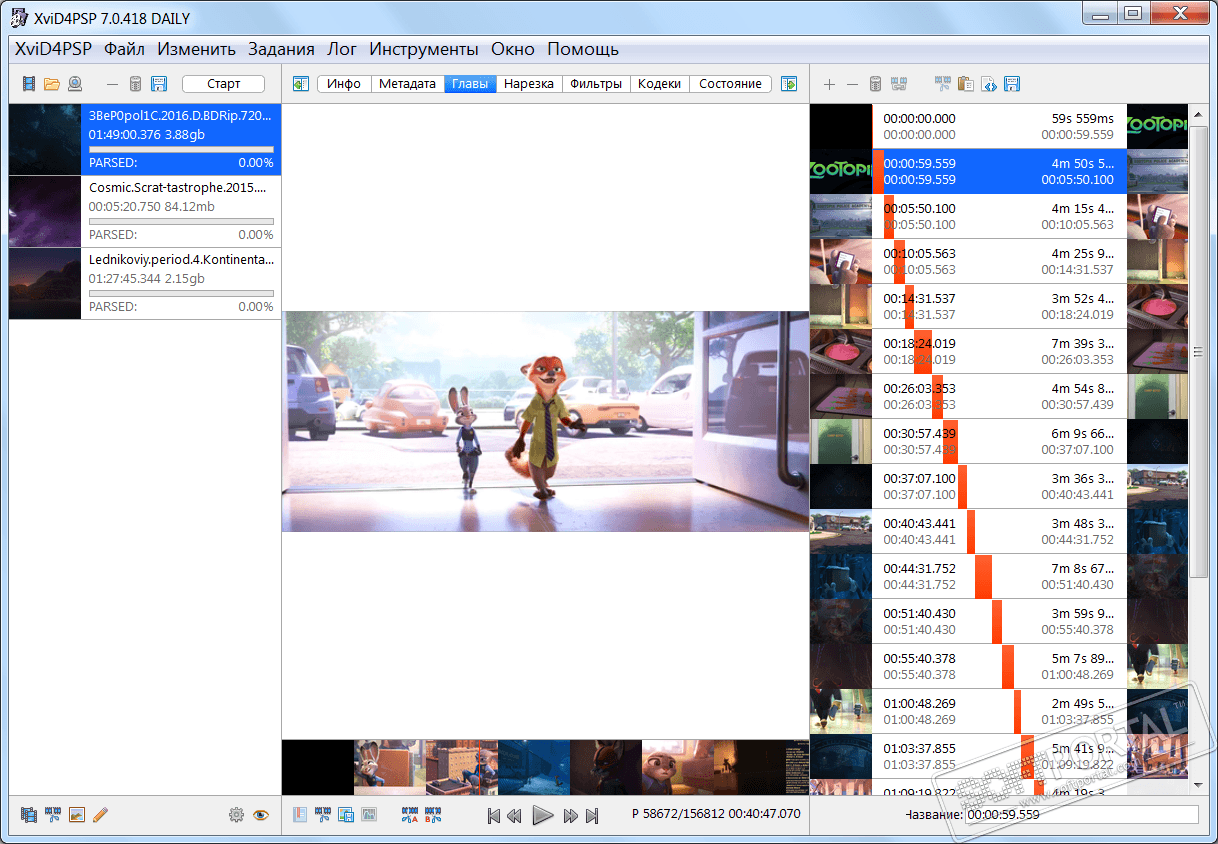Click the trash icon in chapters toolbar
Image resolution: width=1218 pixels, height=844 pixels.
pos(875,84)
